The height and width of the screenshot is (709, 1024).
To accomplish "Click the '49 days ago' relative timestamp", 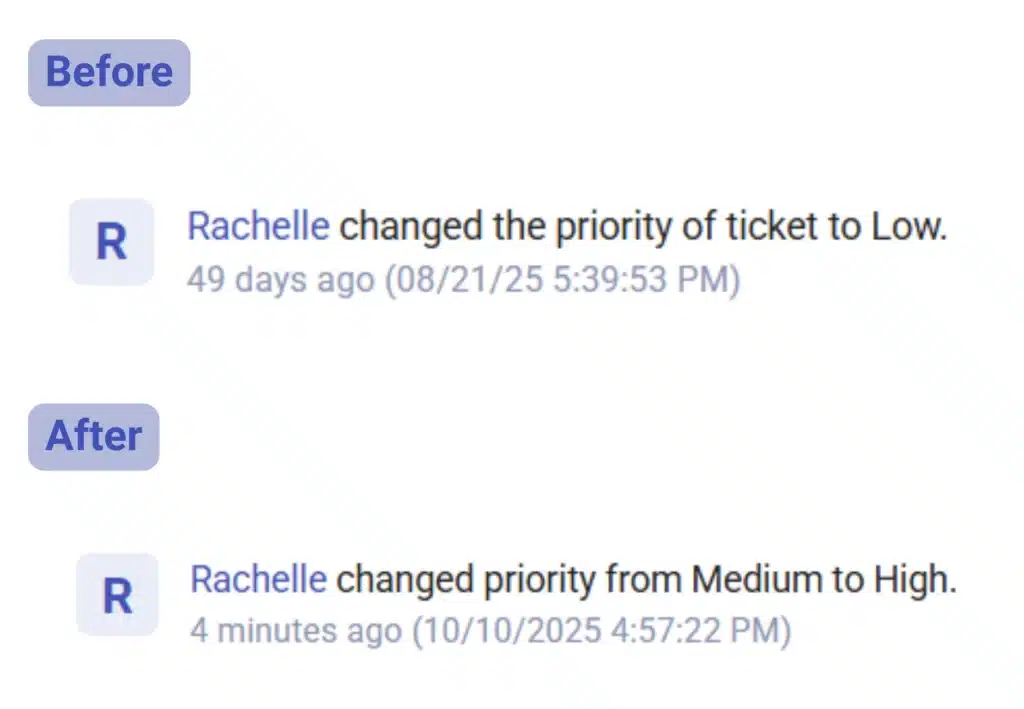I will [282, 280].
